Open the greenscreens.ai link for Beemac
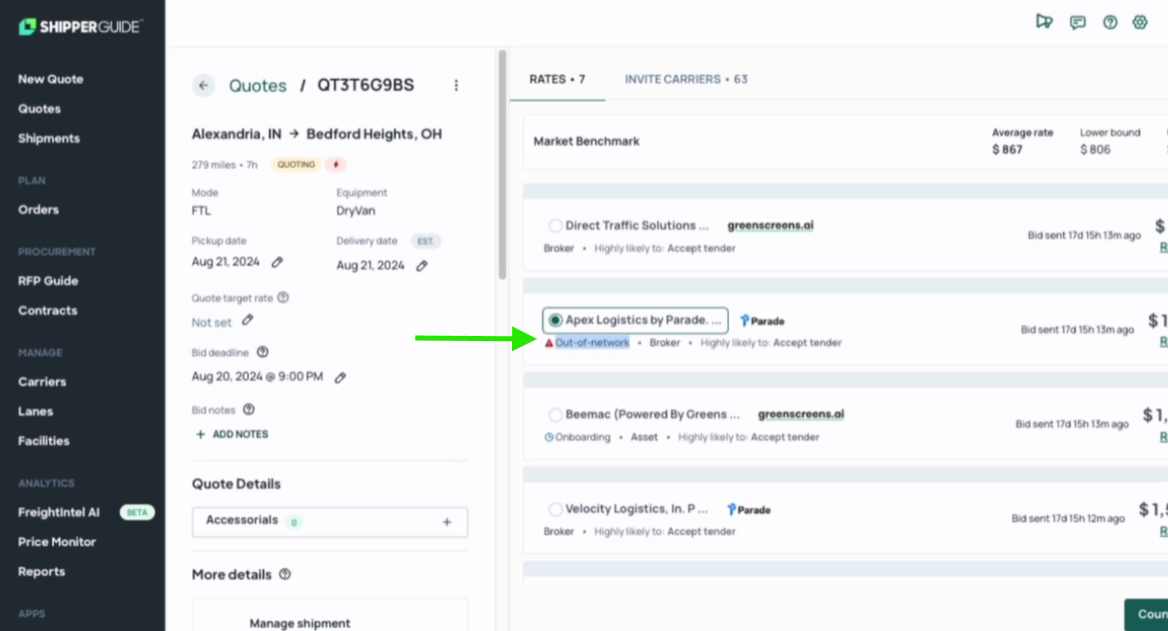This screenshot has width=1168, height=631. [801, 414]
